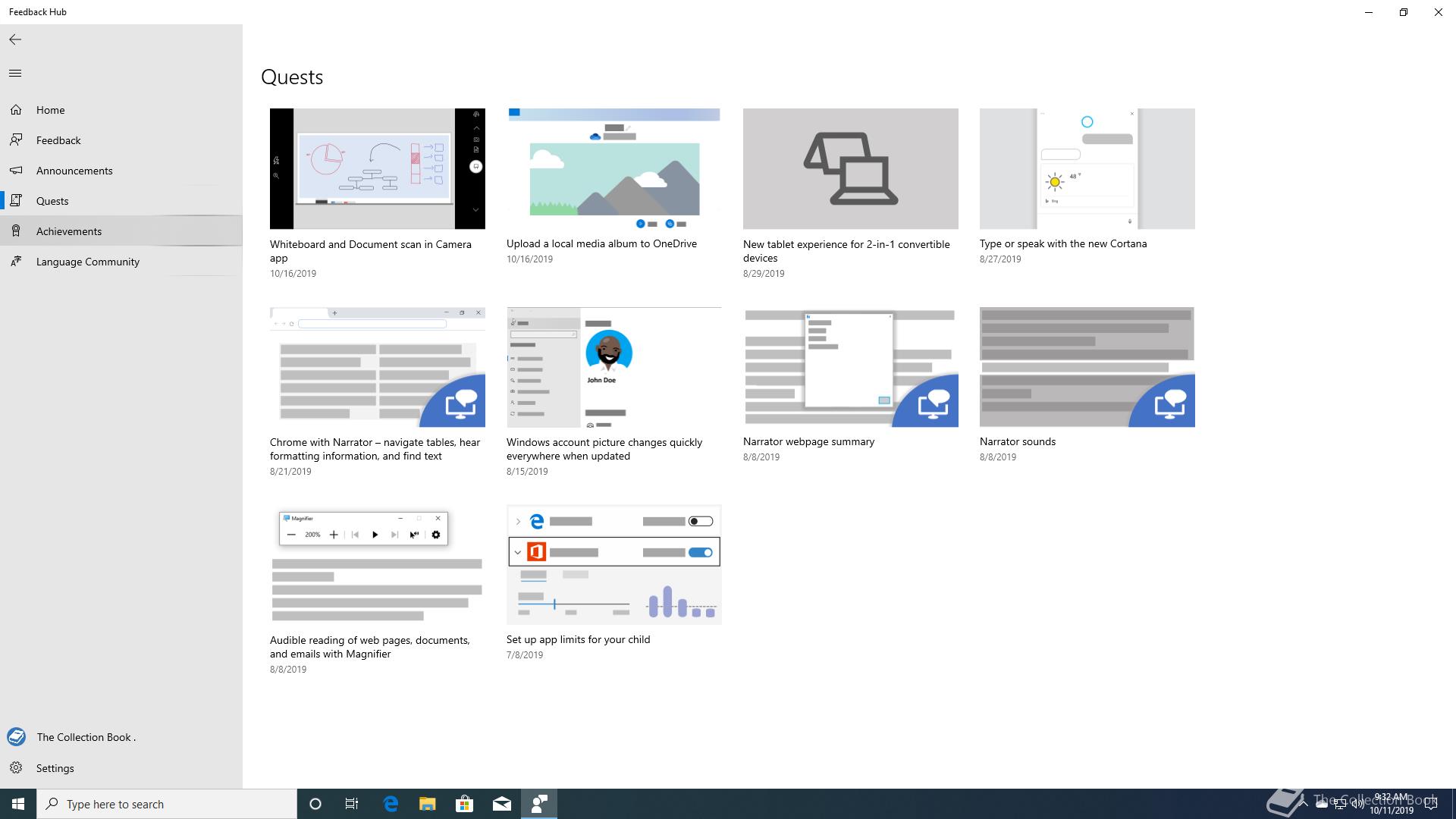
Task: Open The Collection Book account entry
Action: tap(121, 737)
